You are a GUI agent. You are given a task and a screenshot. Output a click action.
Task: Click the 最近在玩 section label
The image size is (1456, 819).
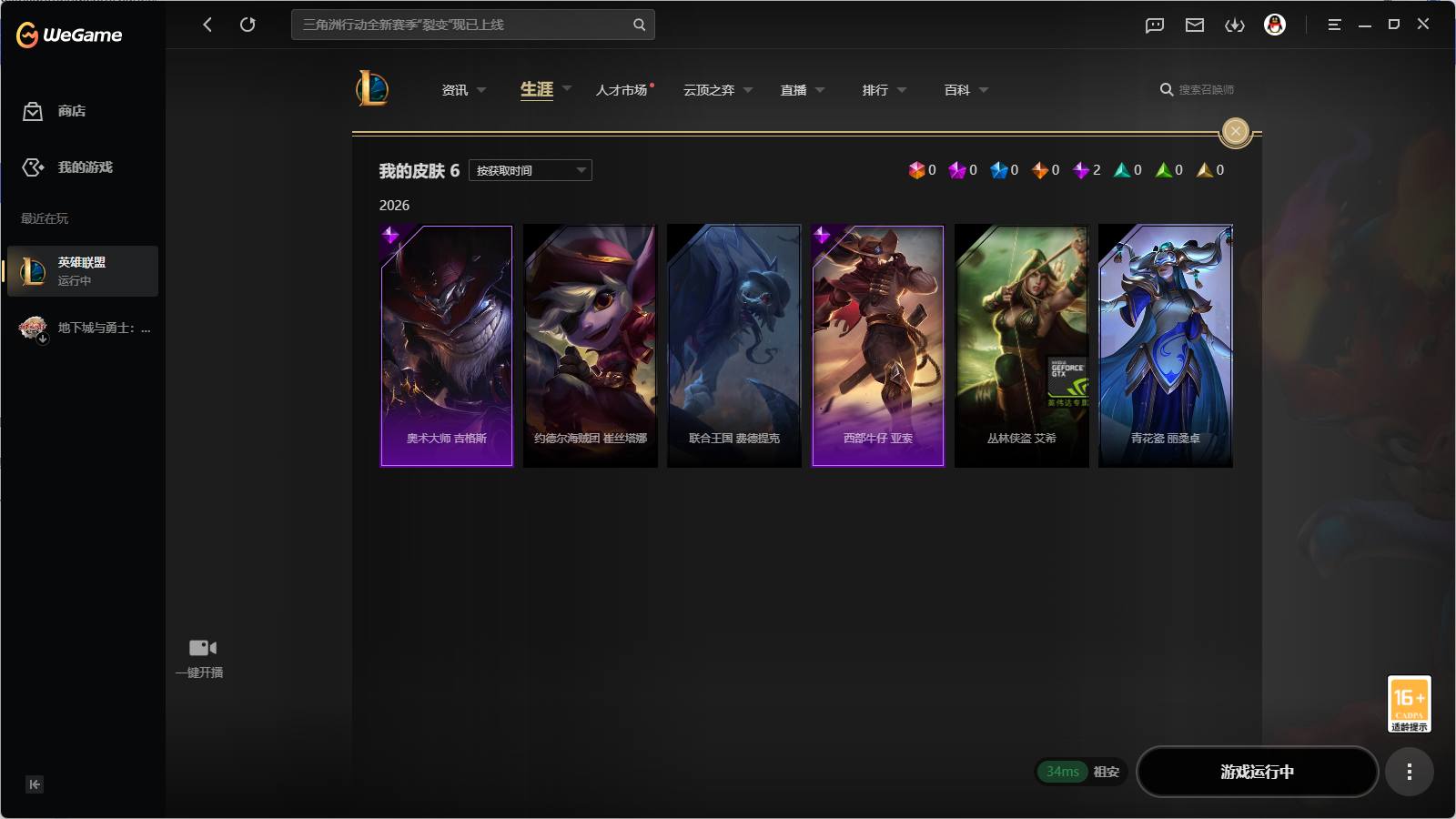45,218
